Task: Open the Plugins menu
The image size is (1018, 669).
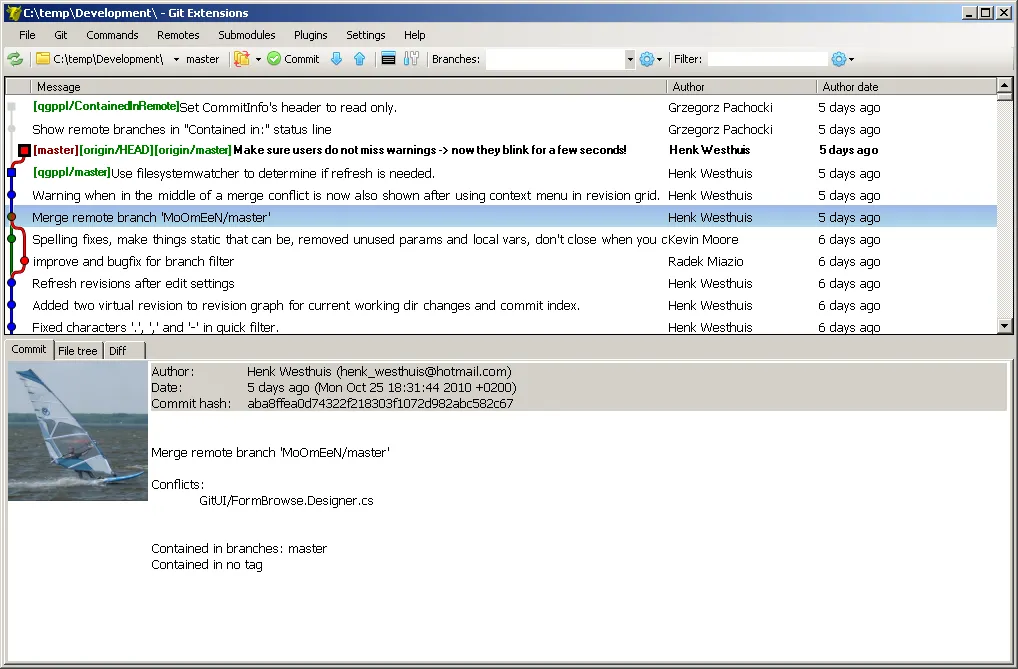Action: [x=310, y=35]
